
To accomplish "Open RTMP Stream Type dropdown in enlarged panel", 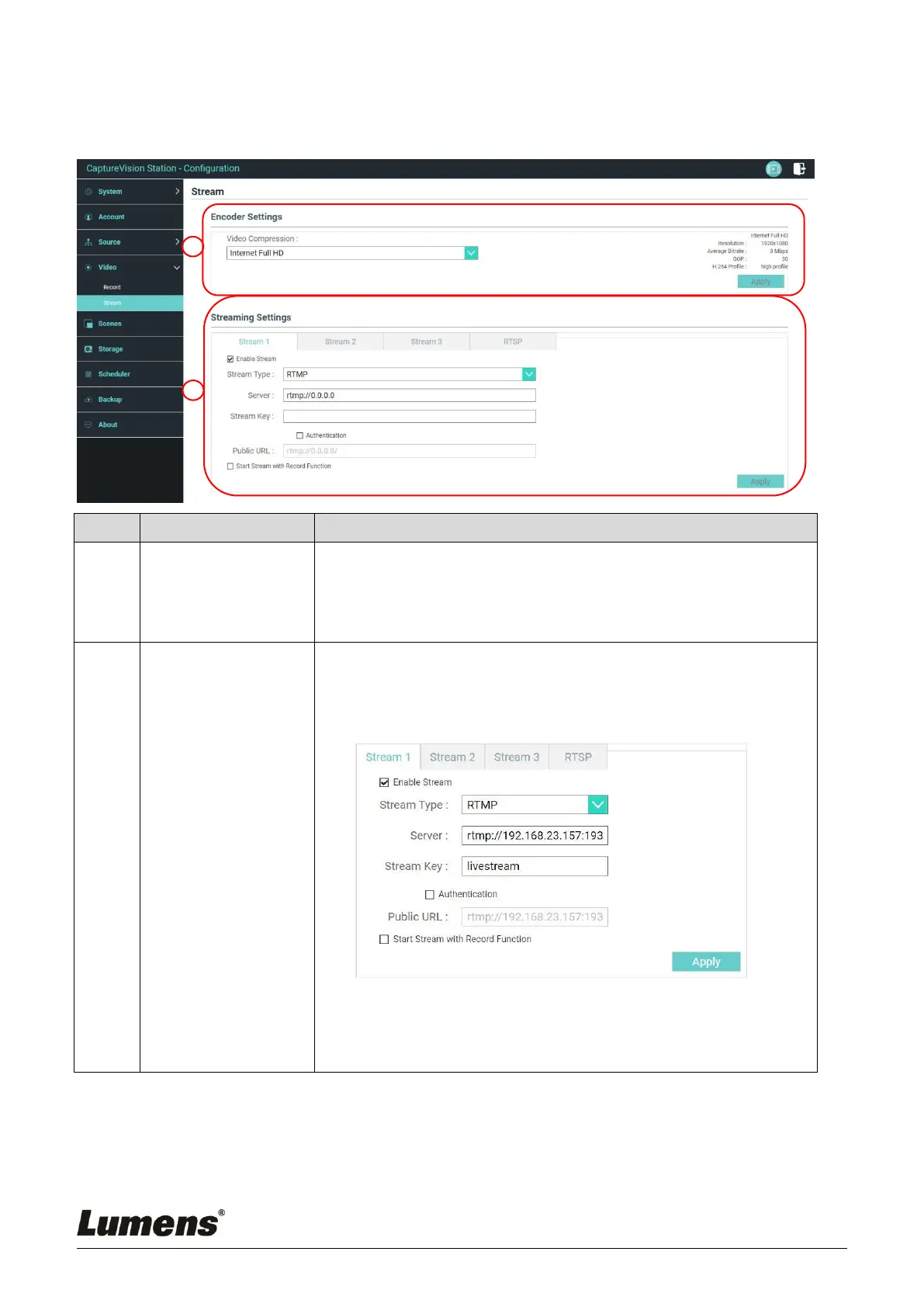I will coord(597,805).
